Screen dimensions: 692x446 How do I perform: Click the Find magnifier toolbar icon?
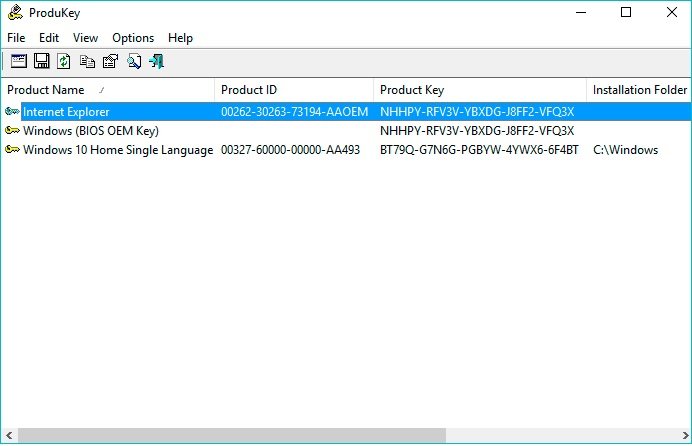click(134, 62)
